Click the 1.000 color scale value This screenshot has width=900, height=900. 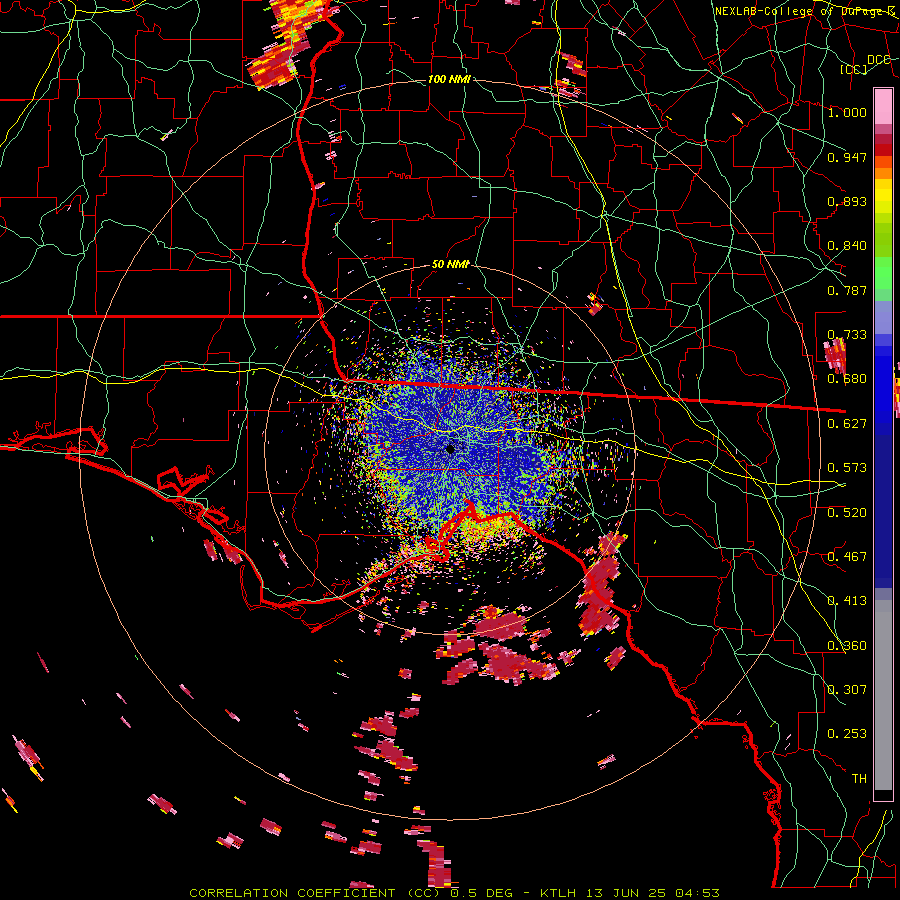tap(847, 112)
